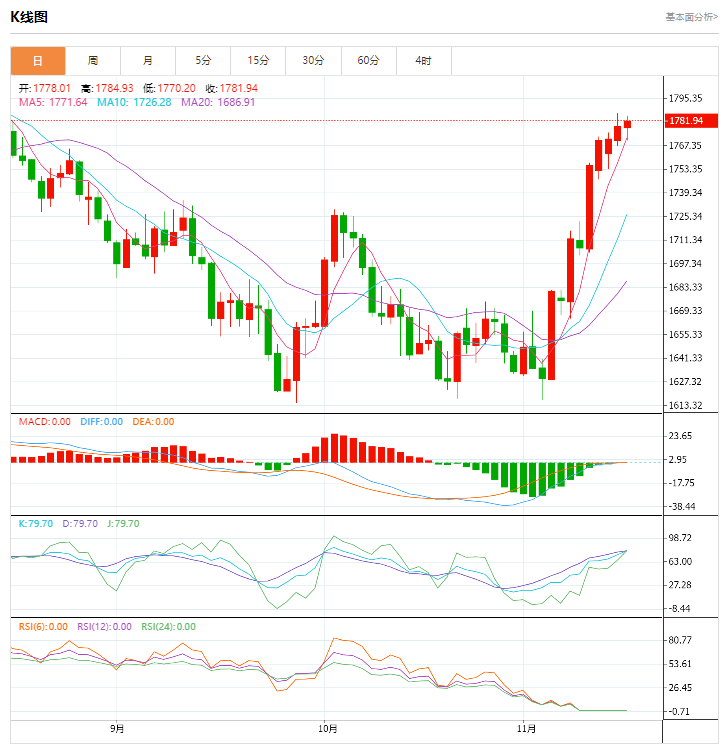722x748 pixels.
Task: Click the J:79.70 indicator label
Action: [x=123, y=524]
